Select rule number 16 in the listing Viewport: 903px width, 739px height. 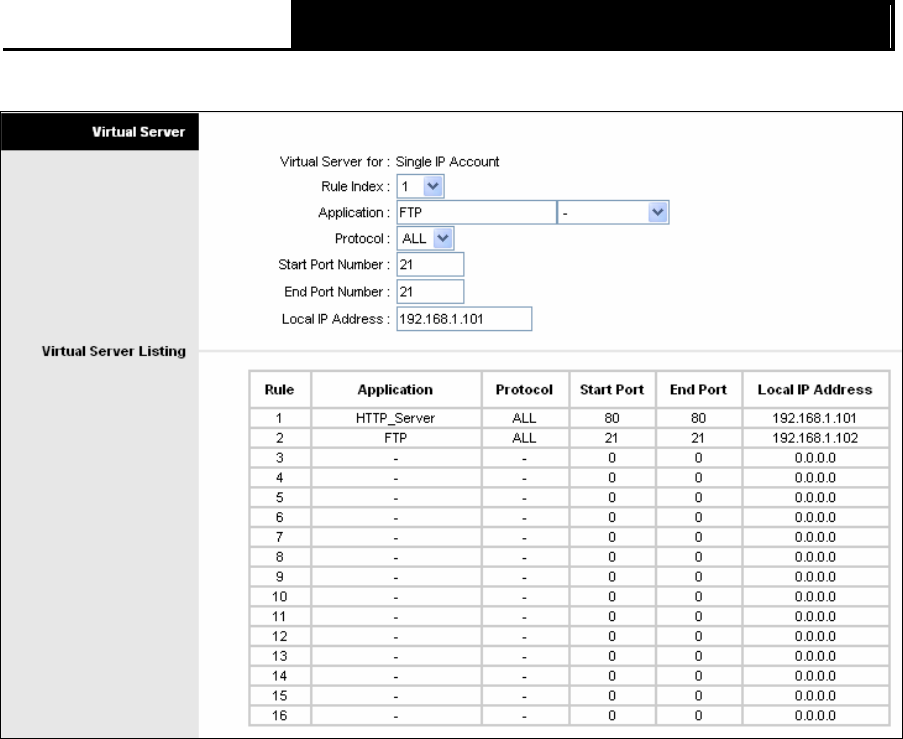(279, 715)
